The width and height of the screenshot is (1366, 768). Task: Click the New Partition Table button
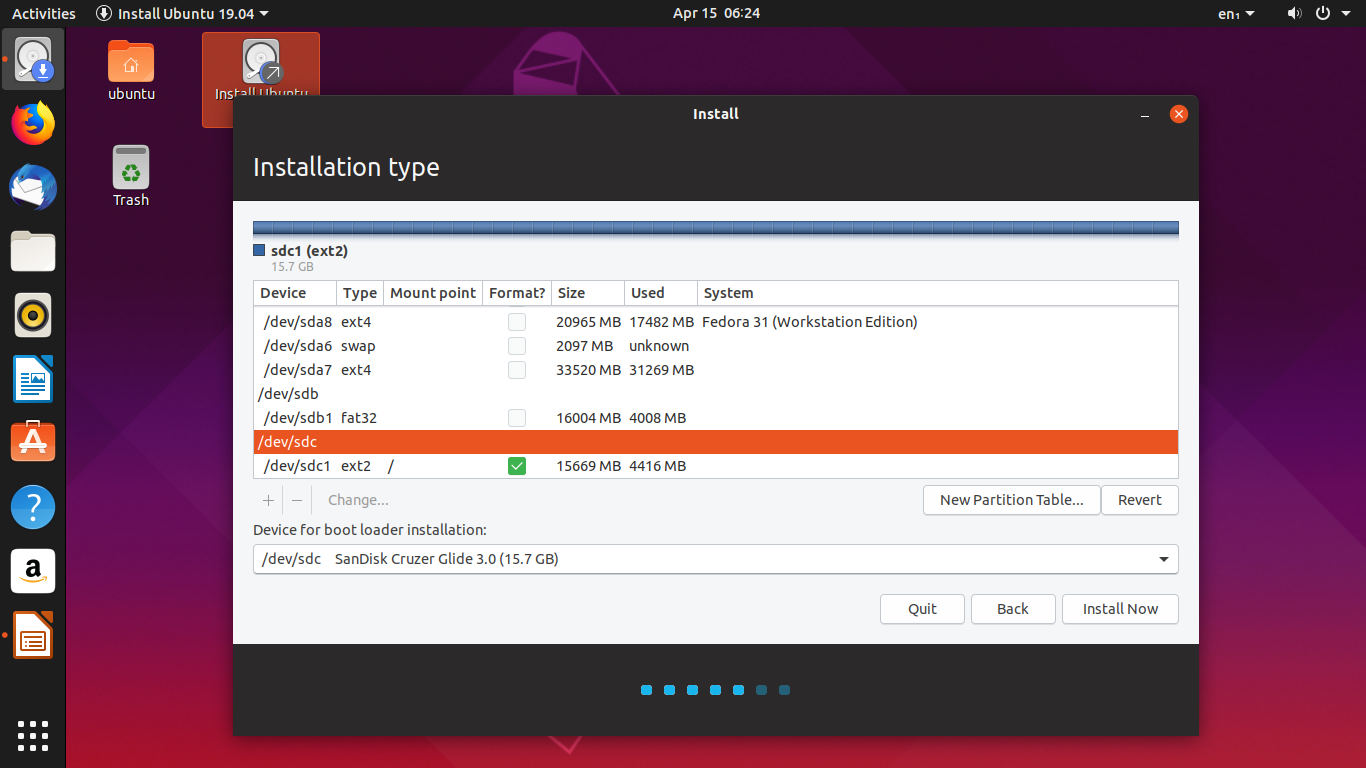click(x=1011, y=500)
